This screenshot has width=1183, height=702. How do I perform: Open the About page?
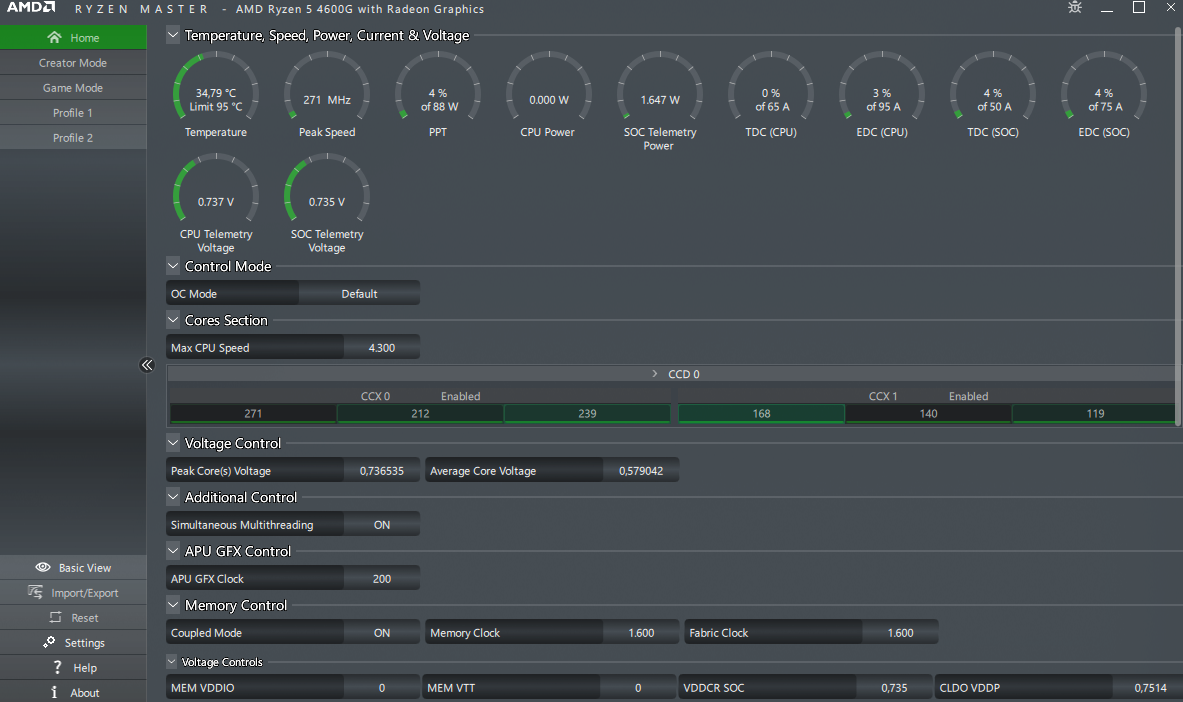(73, 692)
